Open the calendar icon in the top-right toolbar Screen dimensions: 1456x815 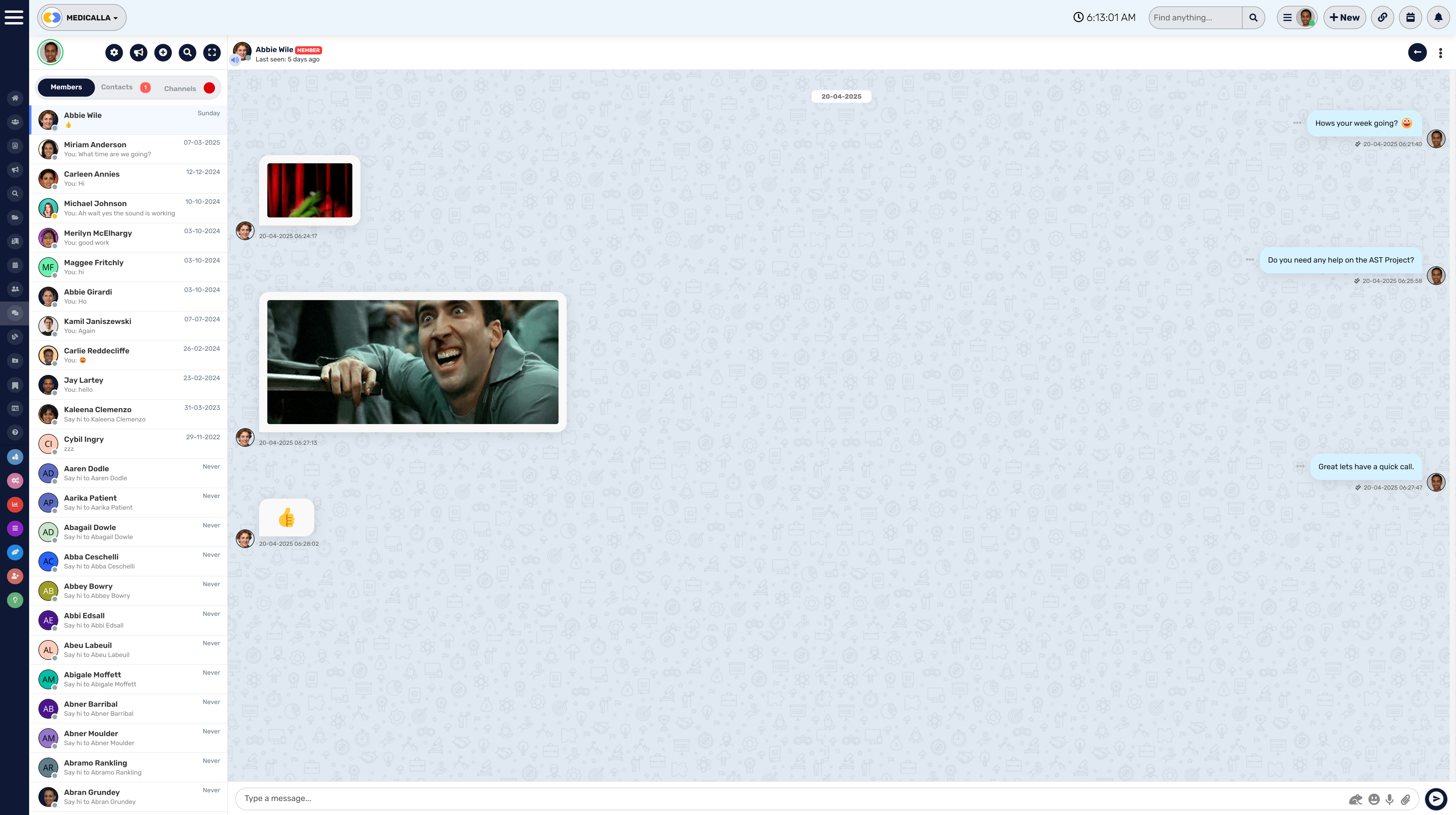coord(1410,17)
